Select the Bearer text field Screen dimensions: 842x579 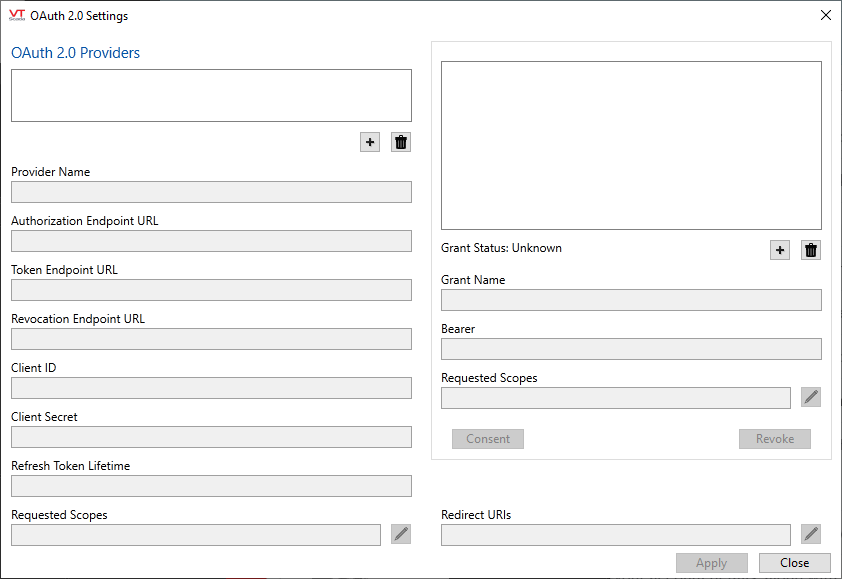[x=631, y=349]
